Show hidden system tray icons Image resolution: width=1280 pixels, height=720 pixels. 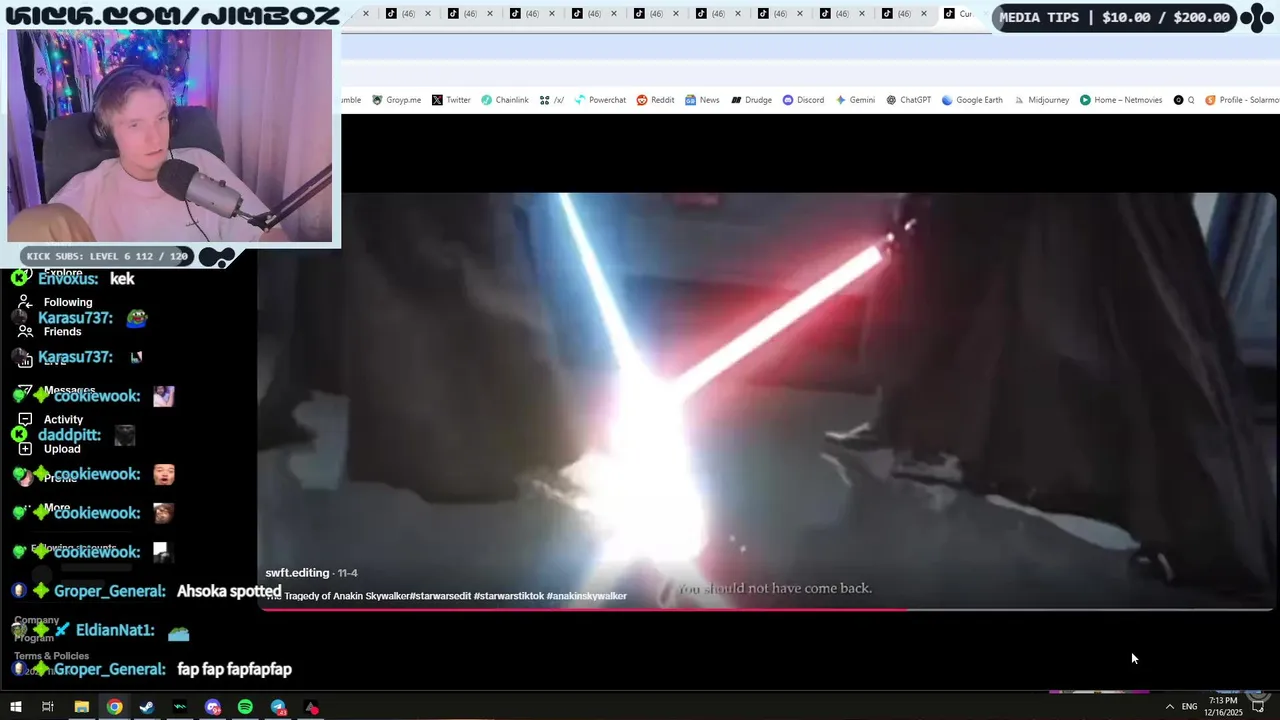point(1169,707)
